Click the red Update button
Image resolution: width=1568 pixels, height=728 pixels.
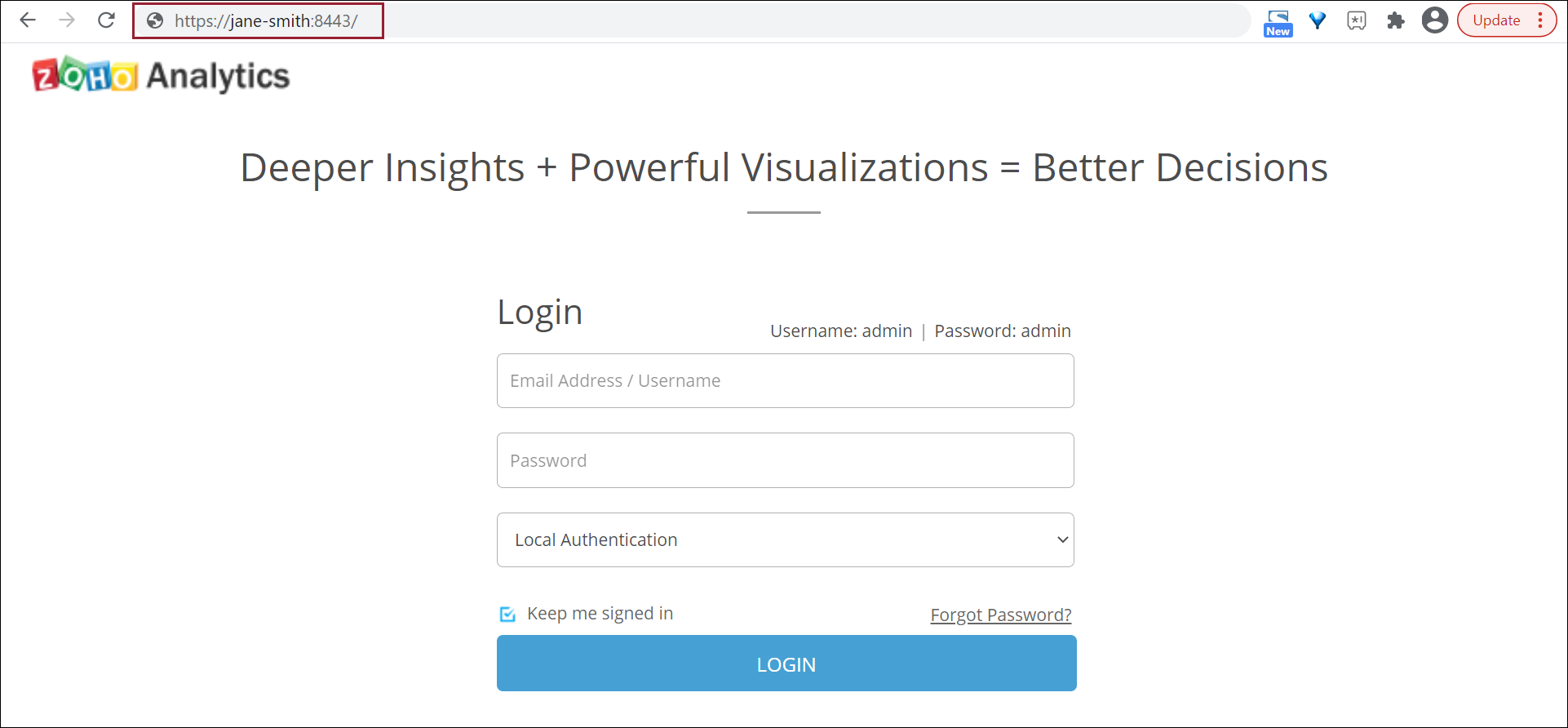[1496, 20]
